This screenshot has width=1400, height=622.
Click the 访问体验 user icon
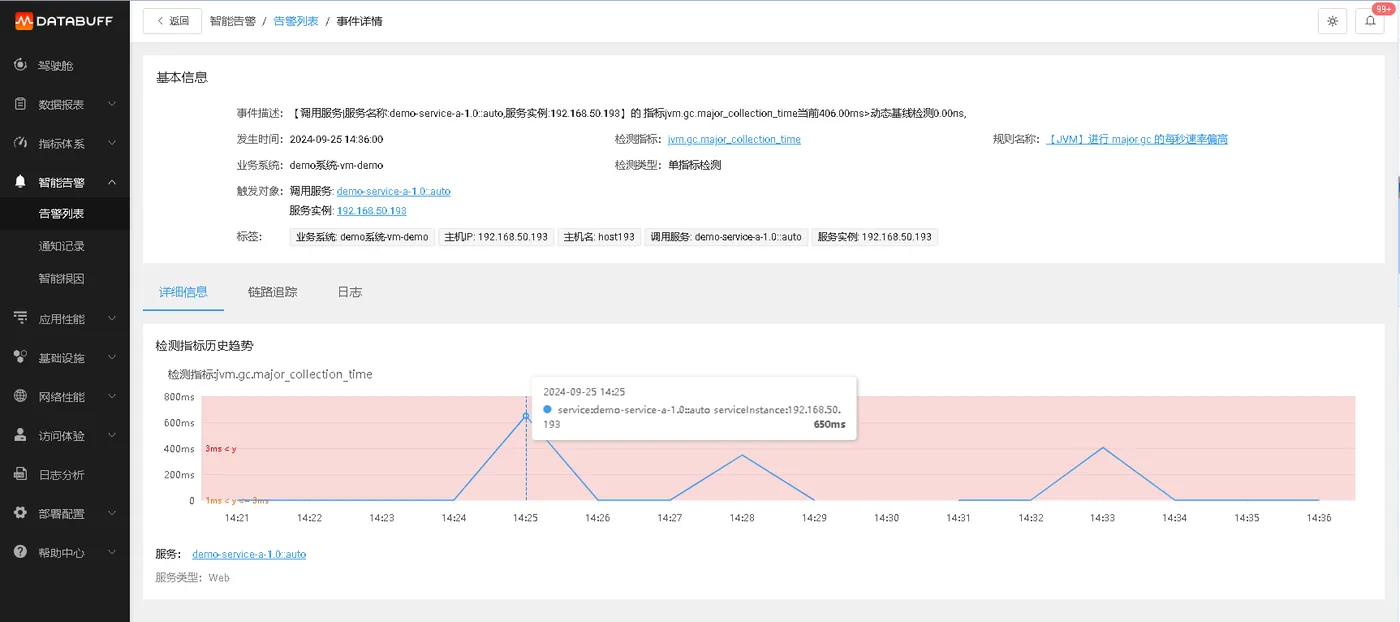pos(20,436)
